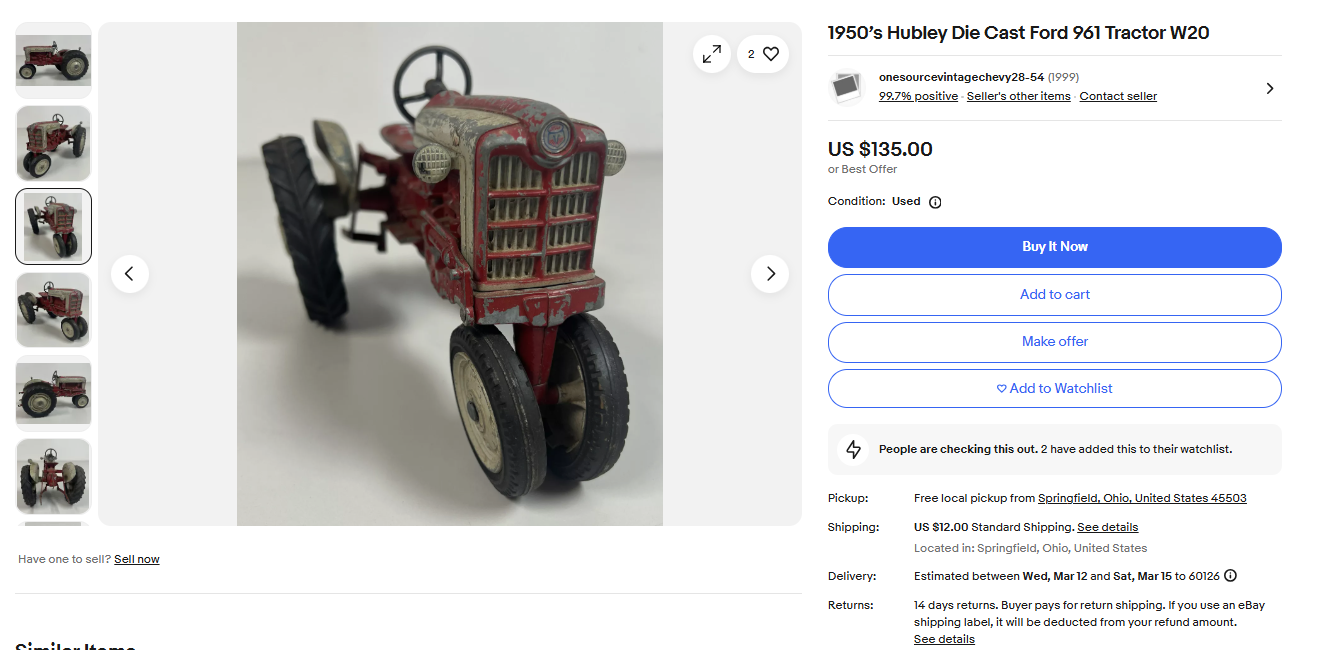The height and width of the screenshot is (650, 1326).
Task: Toggle Add to Watchlist
Action: 1054,389
